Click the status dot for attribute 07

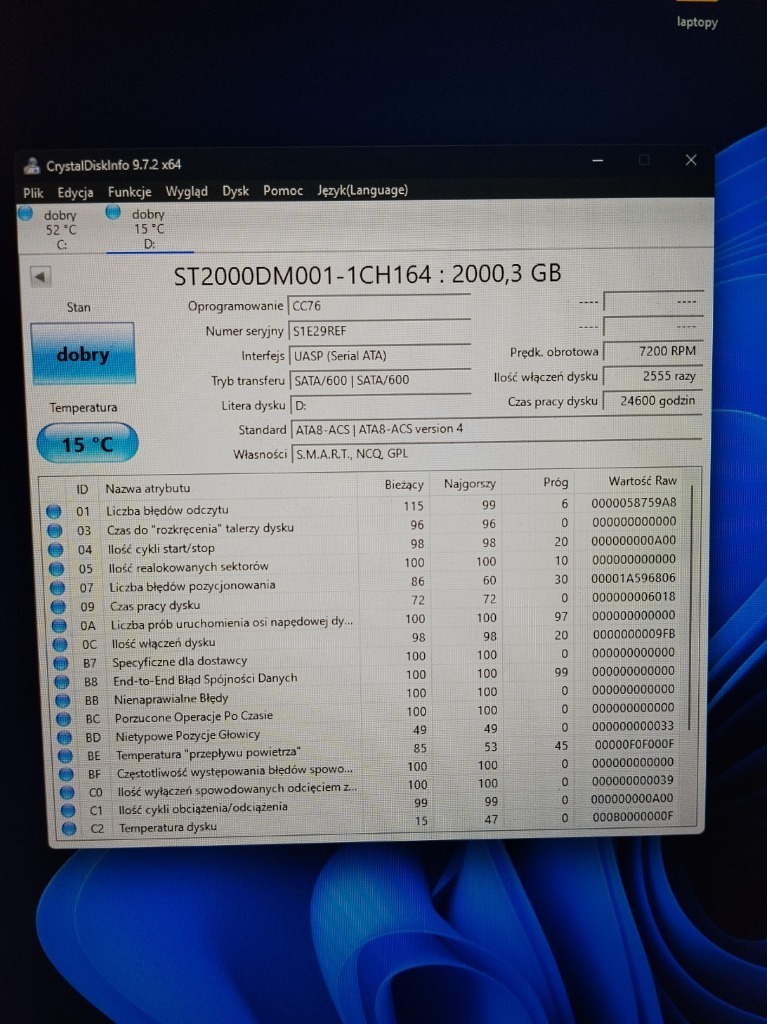tap(57, 588)
